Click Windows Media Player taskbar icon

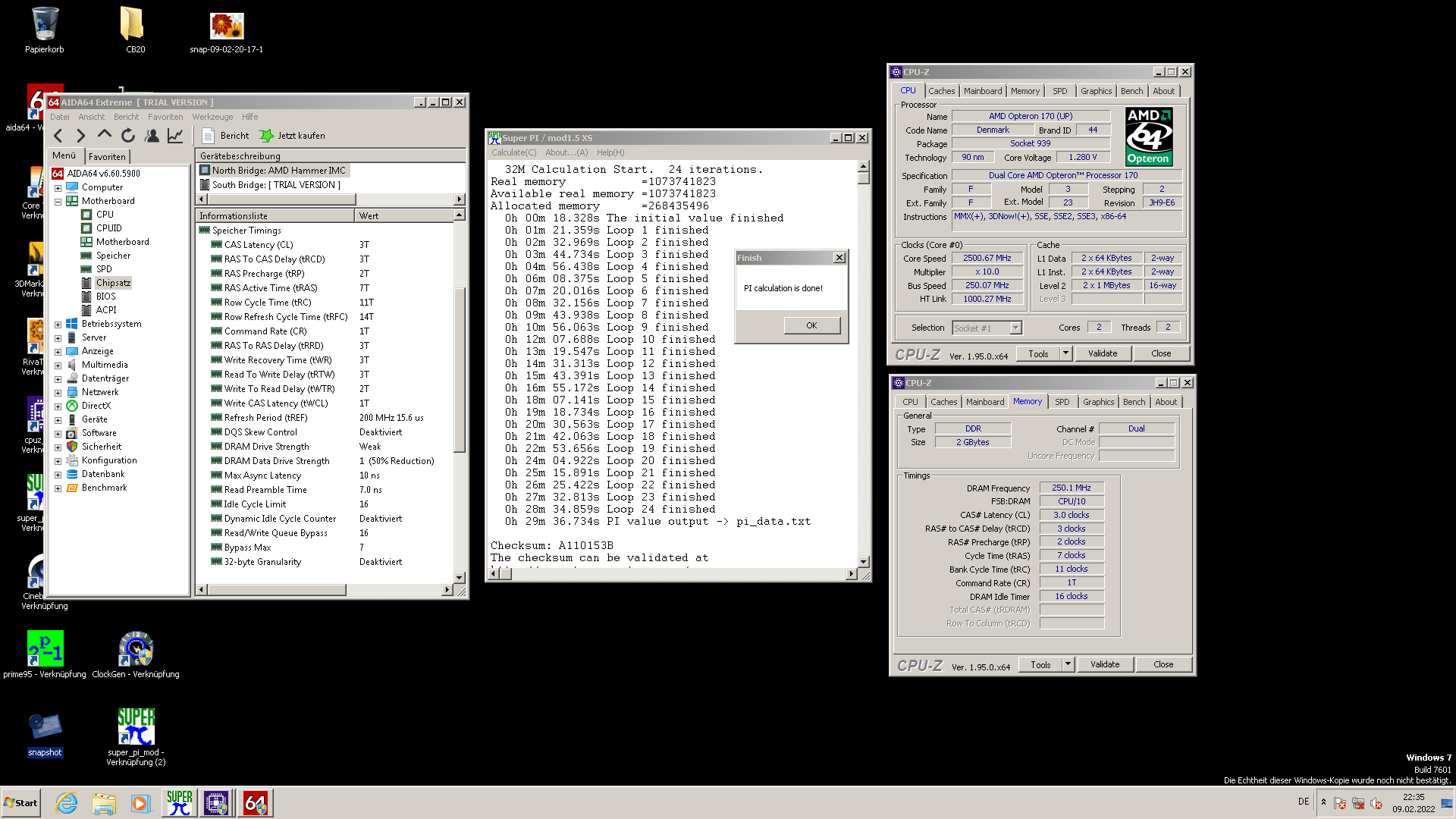(140, 803)
